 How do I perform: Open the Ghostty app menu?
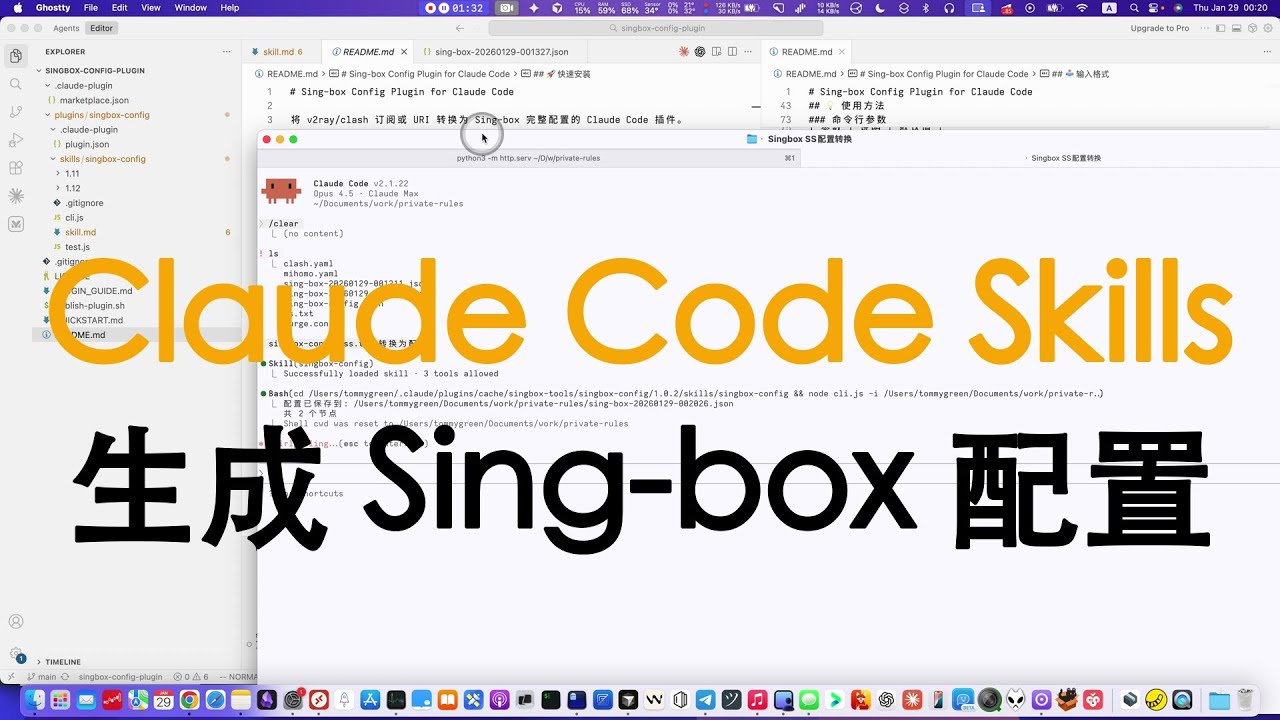pos(53,8)
